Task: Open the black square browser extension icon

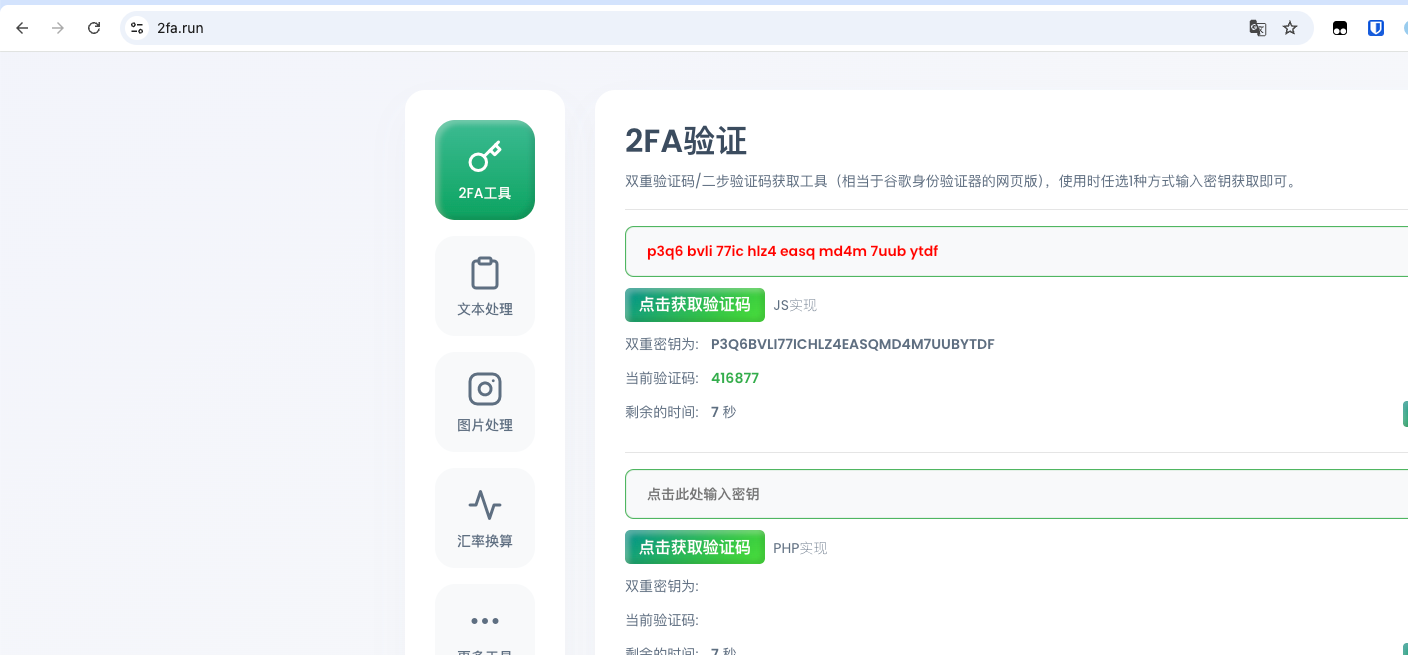Action: (x=1340, y=28)
